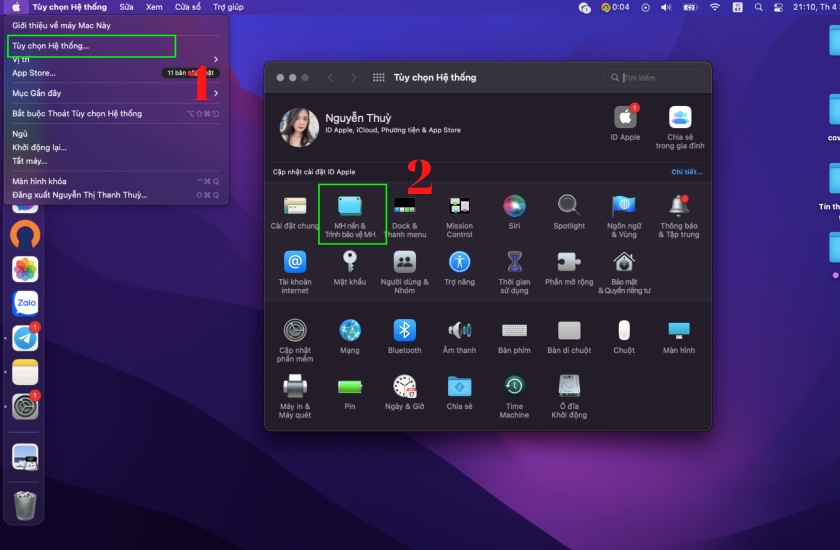Open Trợ năng accessibility settings
Image resolution: width=840 pixels, height=550 pixels.
(x=459, y=269)
